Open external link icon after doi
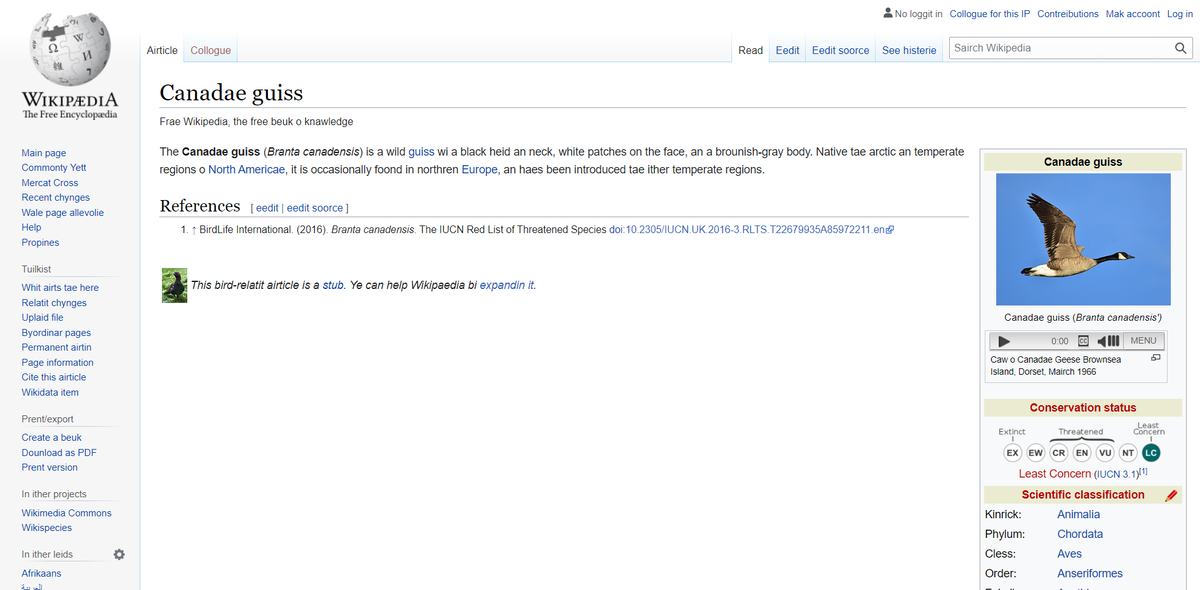This screenshot has height=590, width=1200. 890,230
